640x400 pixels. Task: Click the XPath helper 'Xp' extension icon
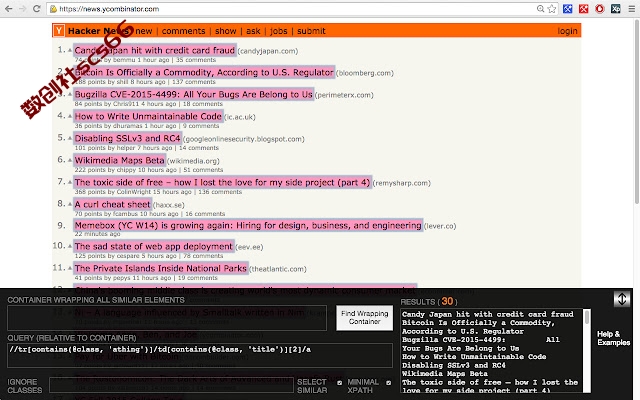pyautogui.click(x=616, y=9)
